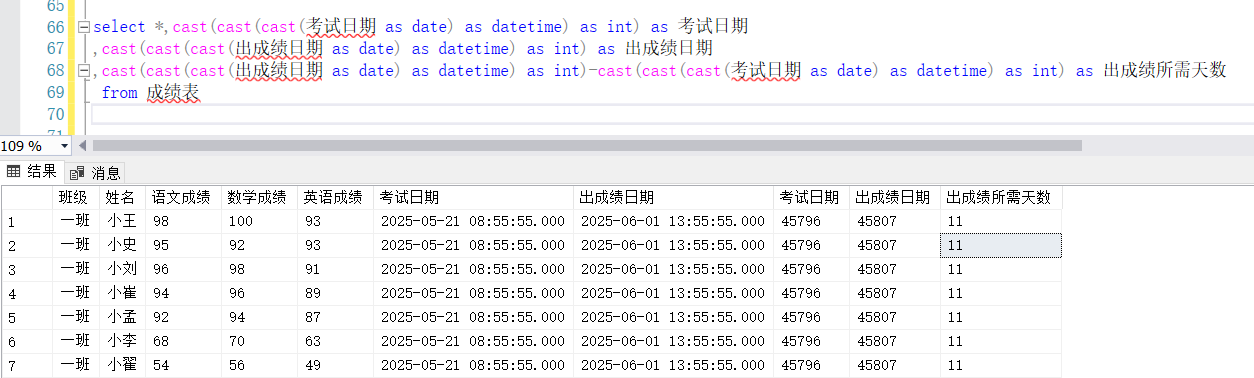Viewport: 1254px width, 378px height.
Task: Click the 出成绩所需天数 cell in 小翟's row
Action: click(1000, 365)
